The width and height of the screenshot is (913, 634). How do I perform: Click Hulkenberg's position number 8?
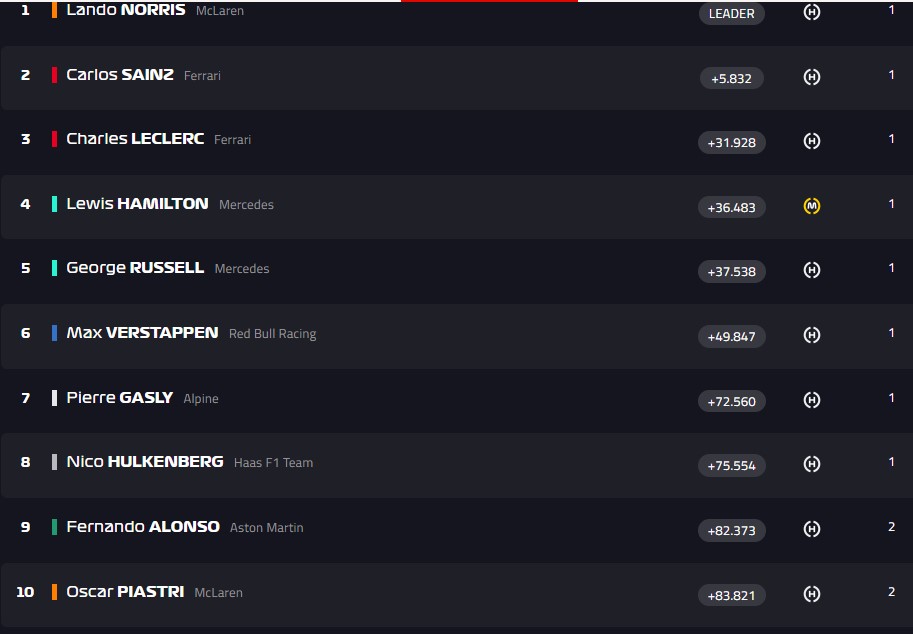(26, 462)
